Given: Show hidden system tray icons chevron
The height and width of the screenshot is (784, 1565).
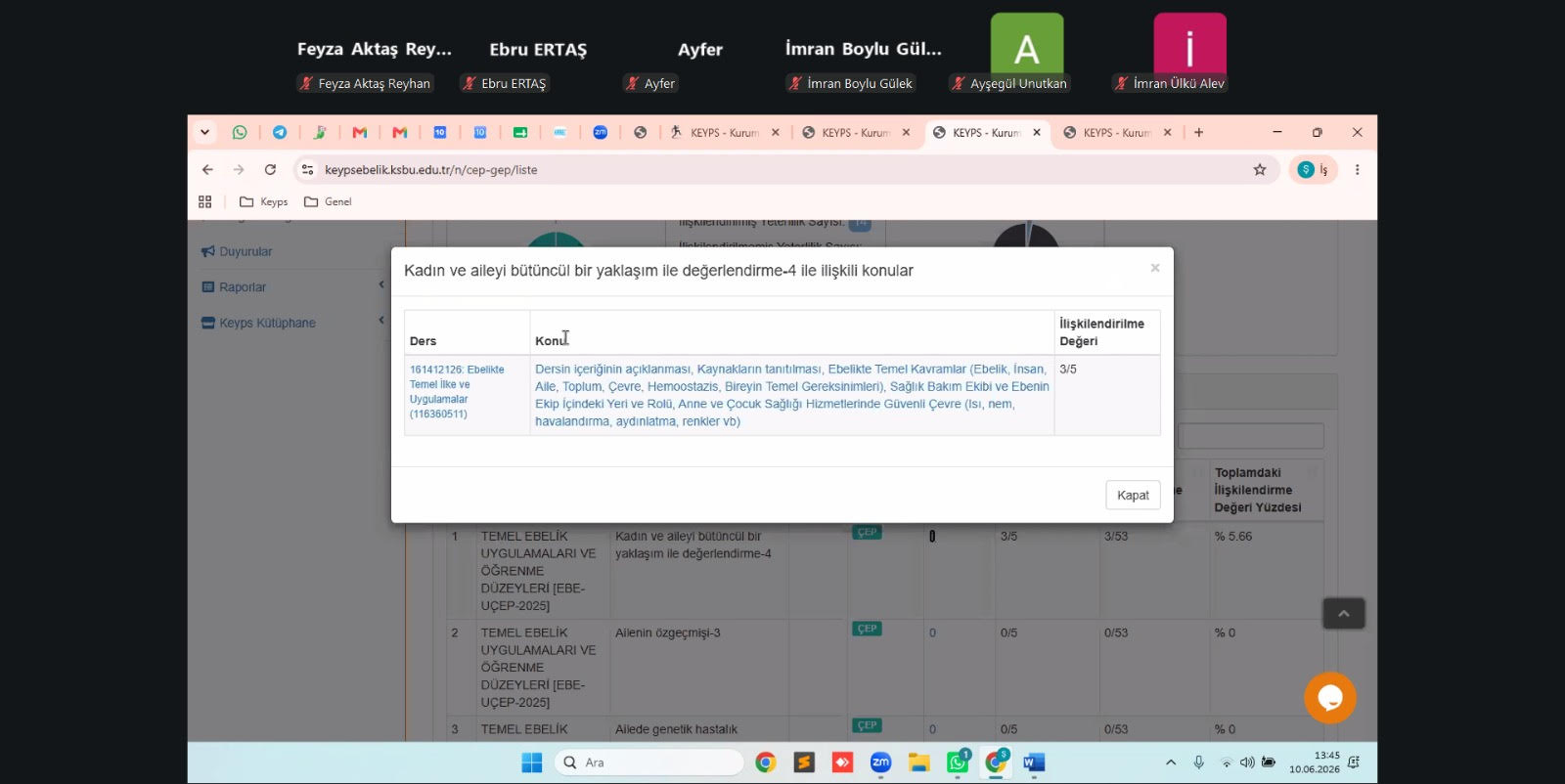Looking at the screenshot, I should point(1171,762).
